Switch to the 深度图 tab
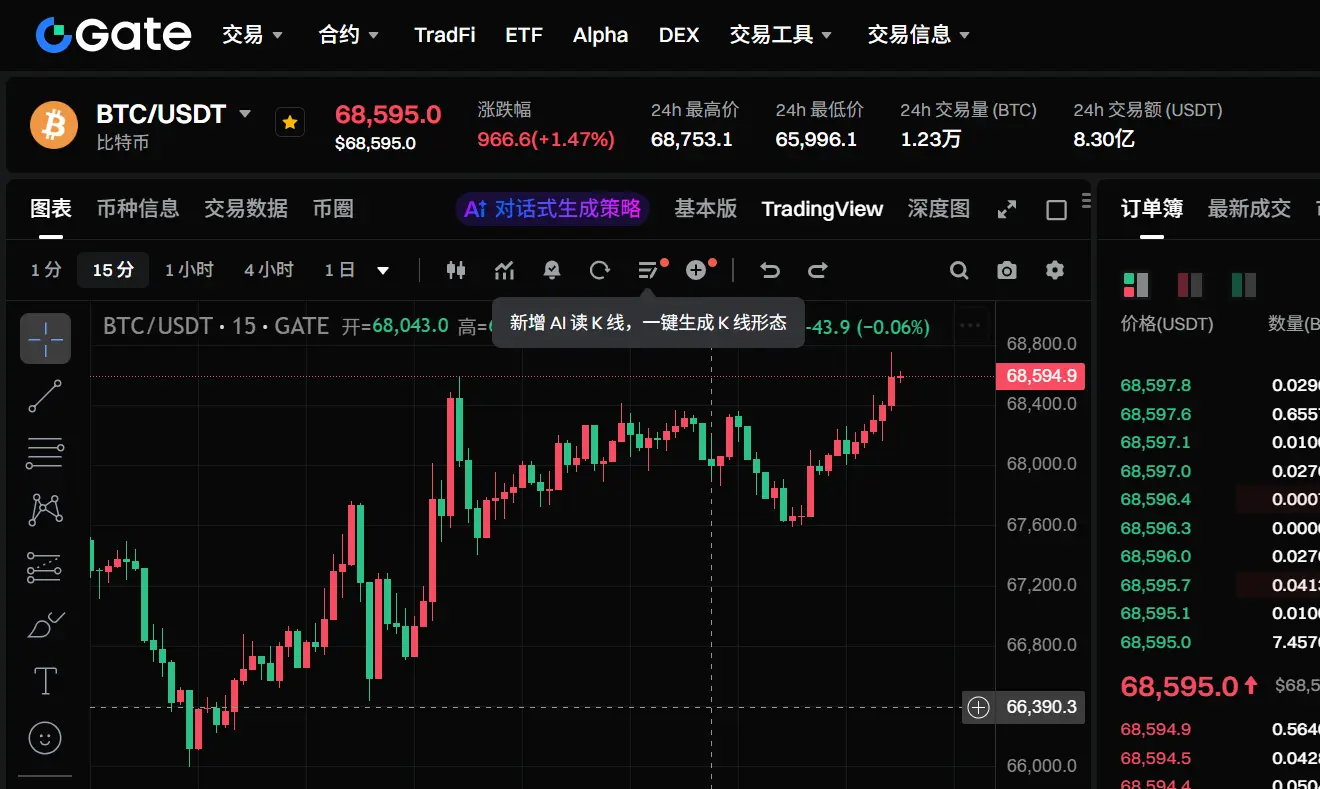This screenshot has height=789, width=1320. click(939, 209)
